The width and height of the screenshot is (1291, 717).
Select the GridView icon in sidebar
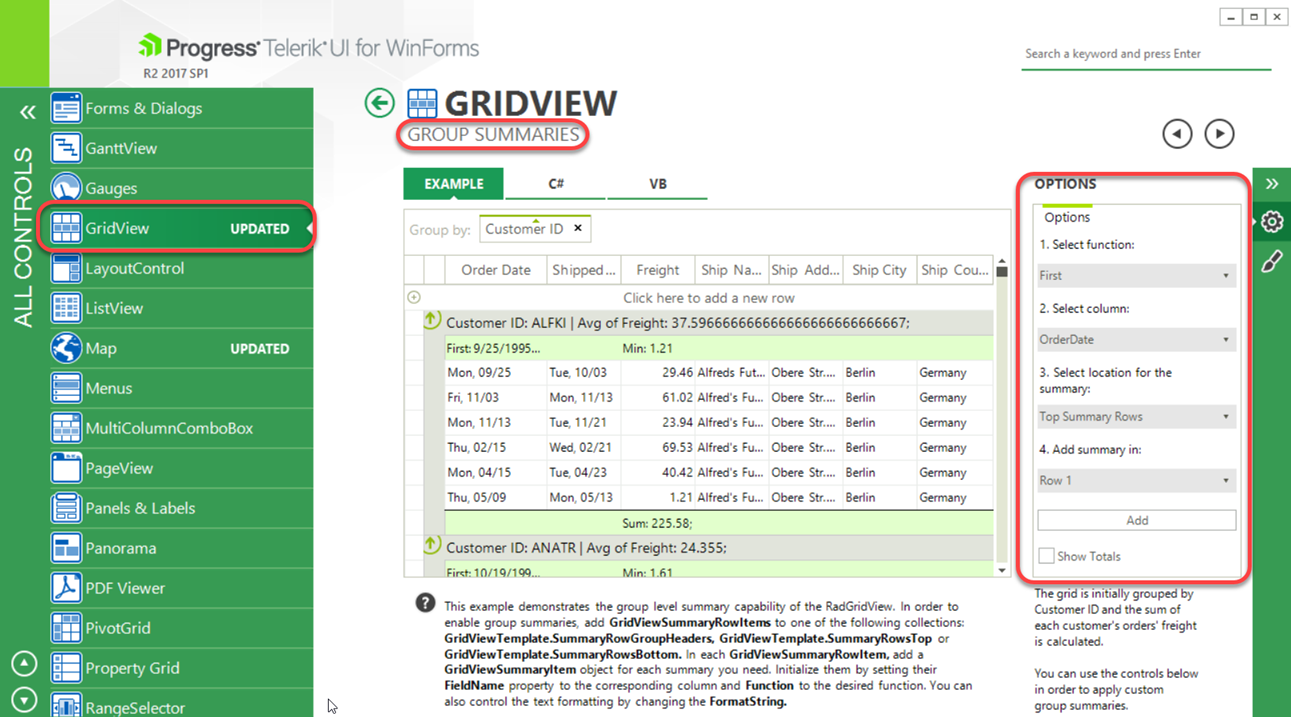(x=66, y=228)
